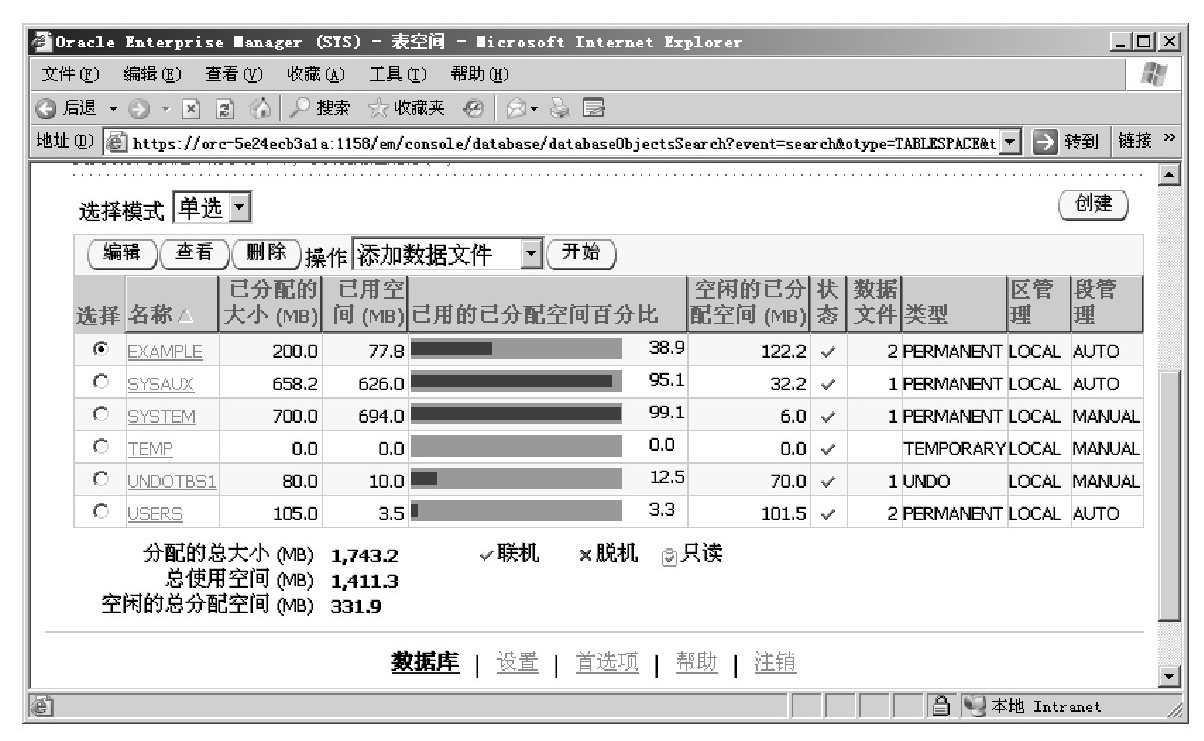Image resolution: width=1204 pixels, height=741 pixels.
Task: Click the vertical scrollbar up arrow
Action: 1168,175
